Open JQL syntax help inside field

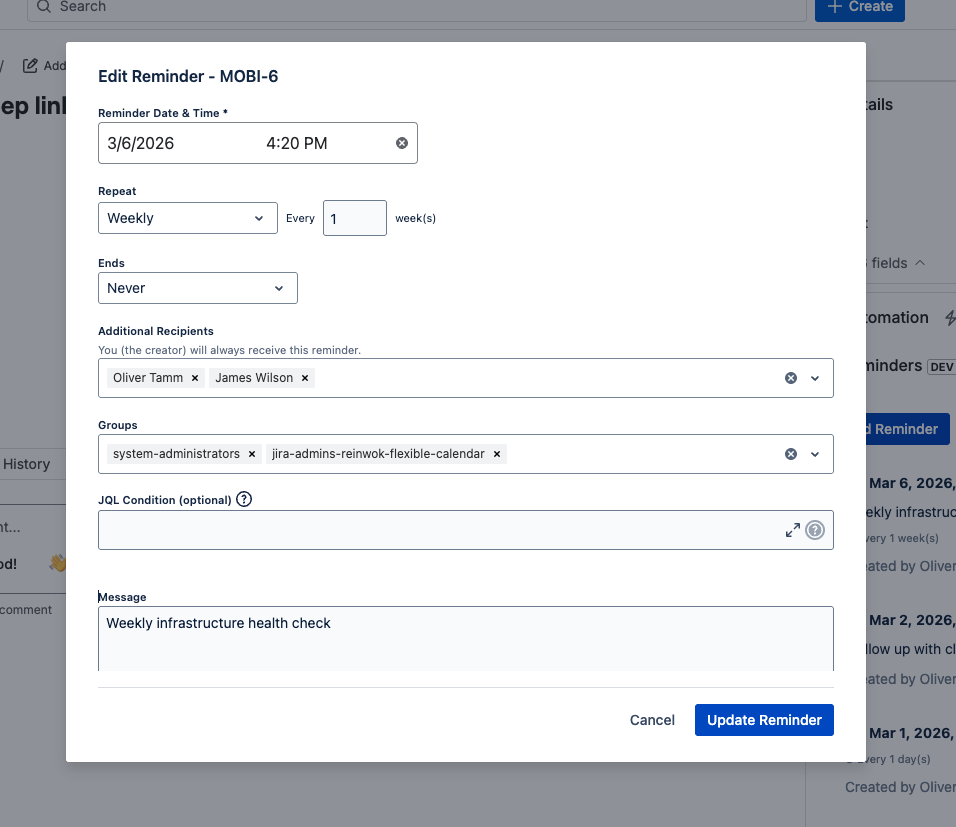[x=815, y=530]
